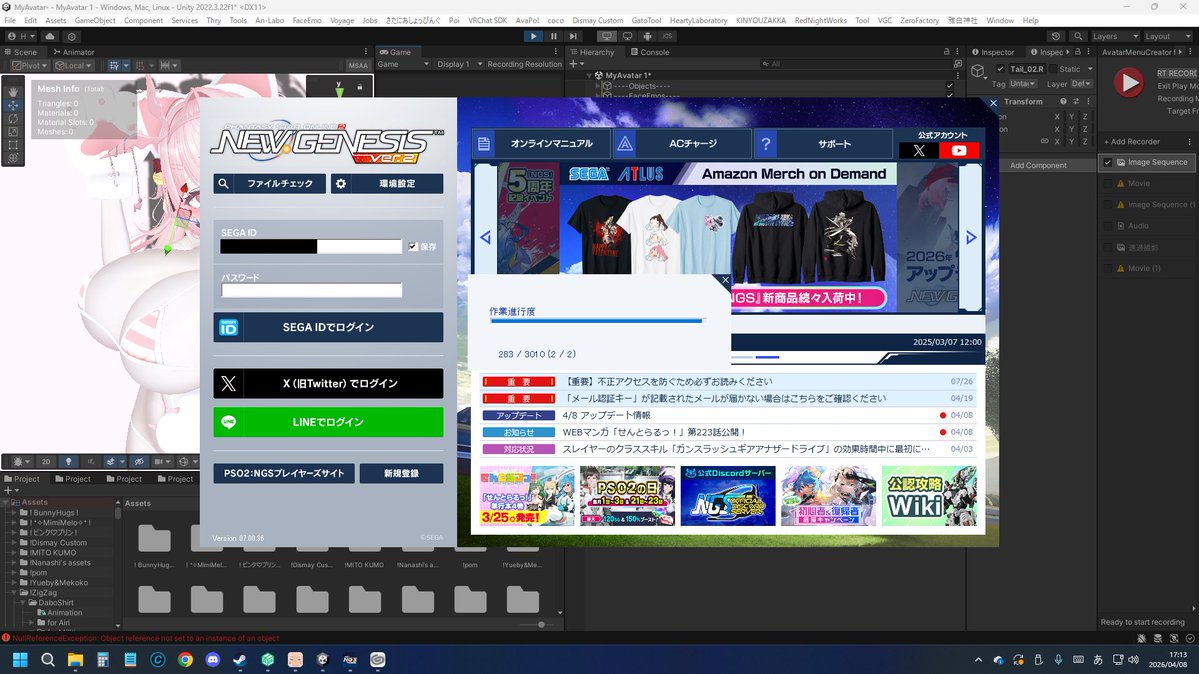The image size is (1199, 674).
Task: Select the Hand tool in the Scene view
Action: pos(13,91)
